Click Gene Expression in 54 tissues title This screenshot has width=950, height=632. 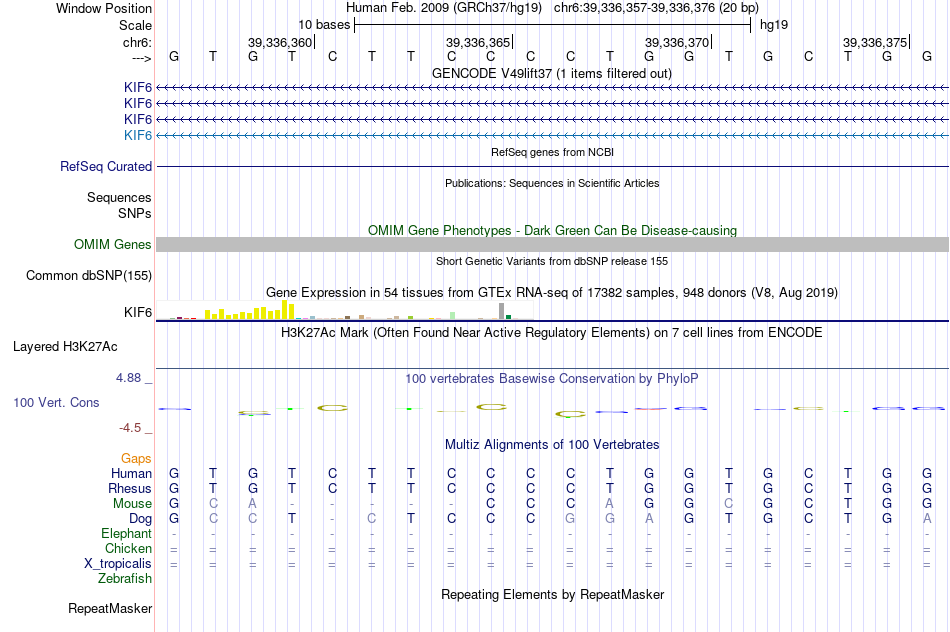click(552, 293)
